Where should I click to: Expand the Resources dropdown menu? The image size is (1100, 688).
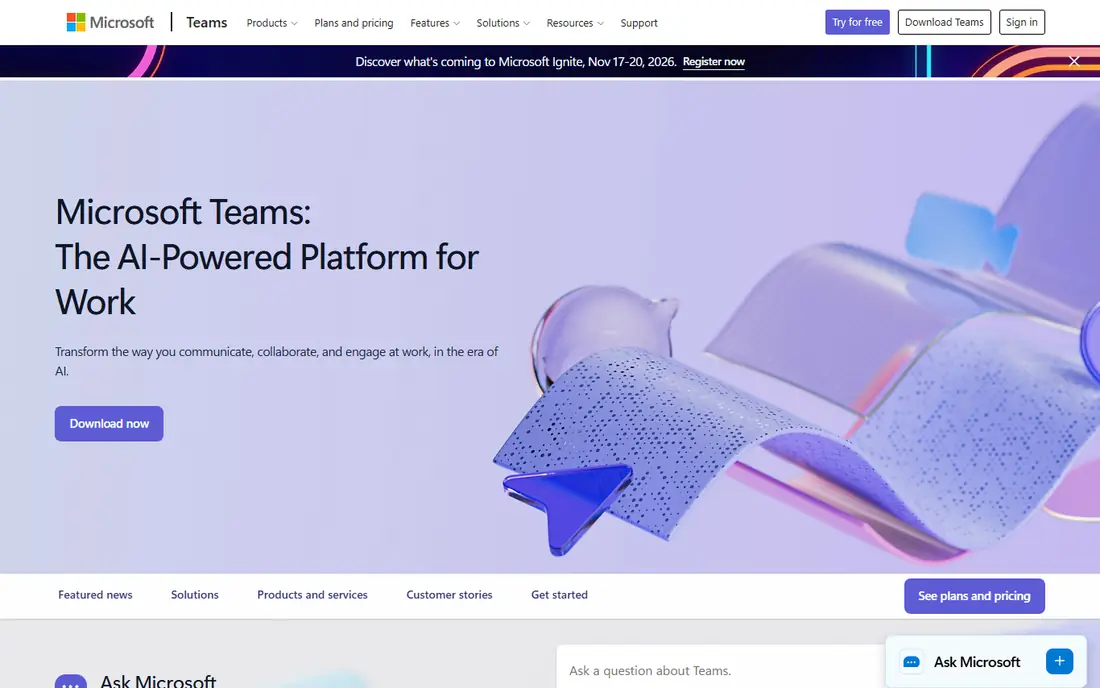pos(575,23)
